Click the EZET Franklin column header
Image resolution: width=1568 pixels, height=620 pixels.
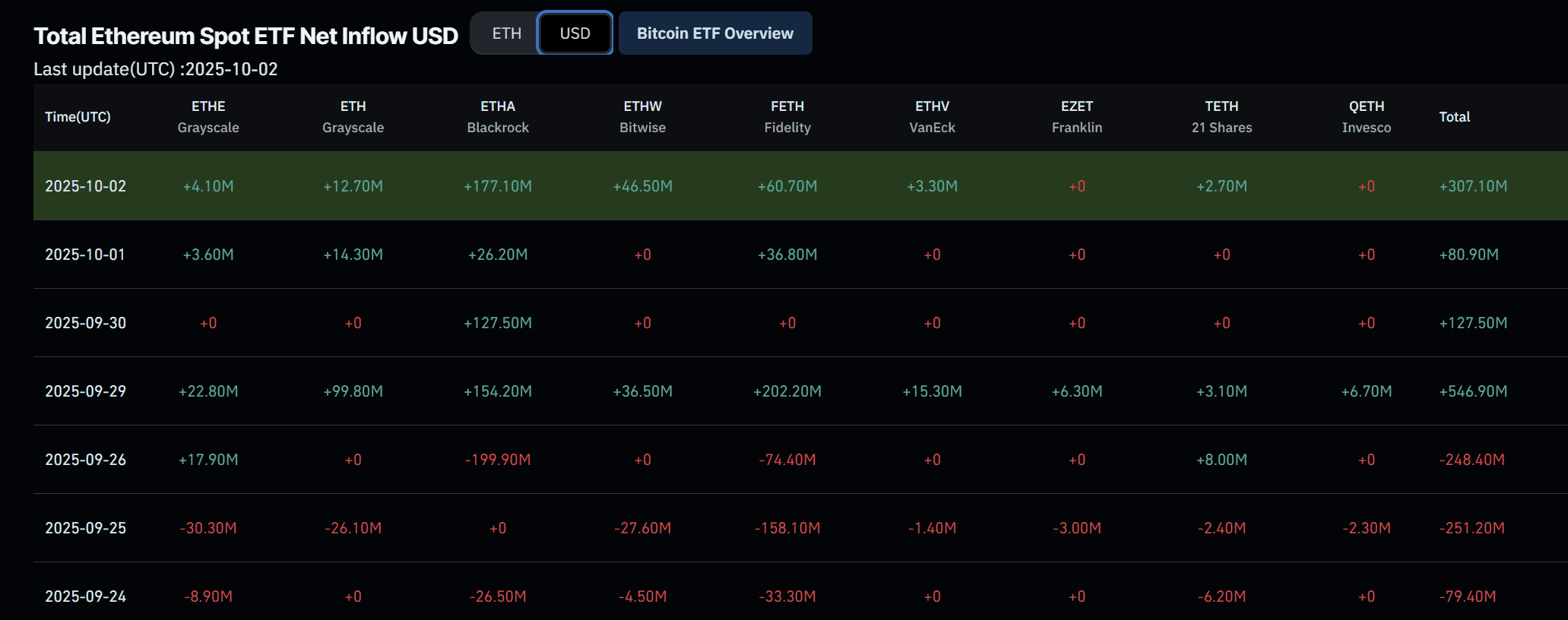[1077, 117]
